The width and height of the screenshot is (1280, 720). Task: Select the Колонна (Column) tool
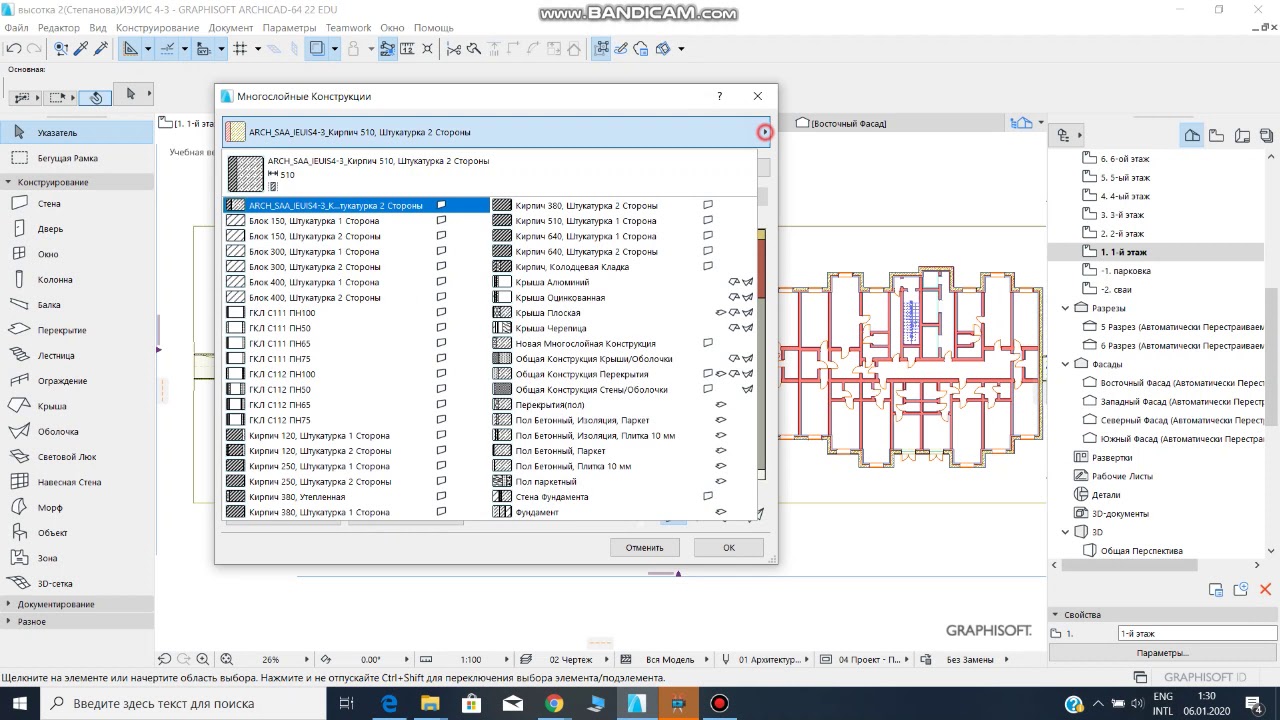click(x=54, y=280)
